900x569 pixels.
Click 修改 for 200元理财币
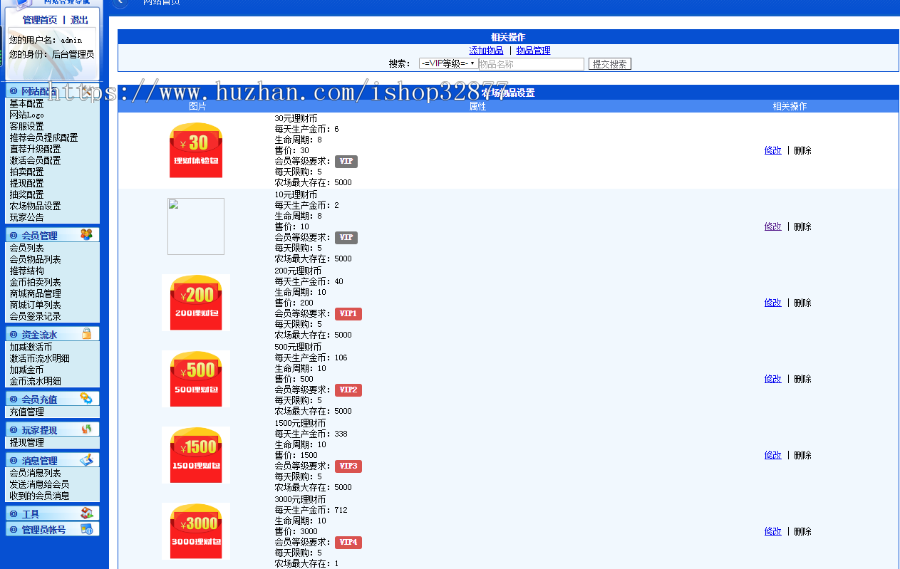pyautogui.click(x=773, y=303)
